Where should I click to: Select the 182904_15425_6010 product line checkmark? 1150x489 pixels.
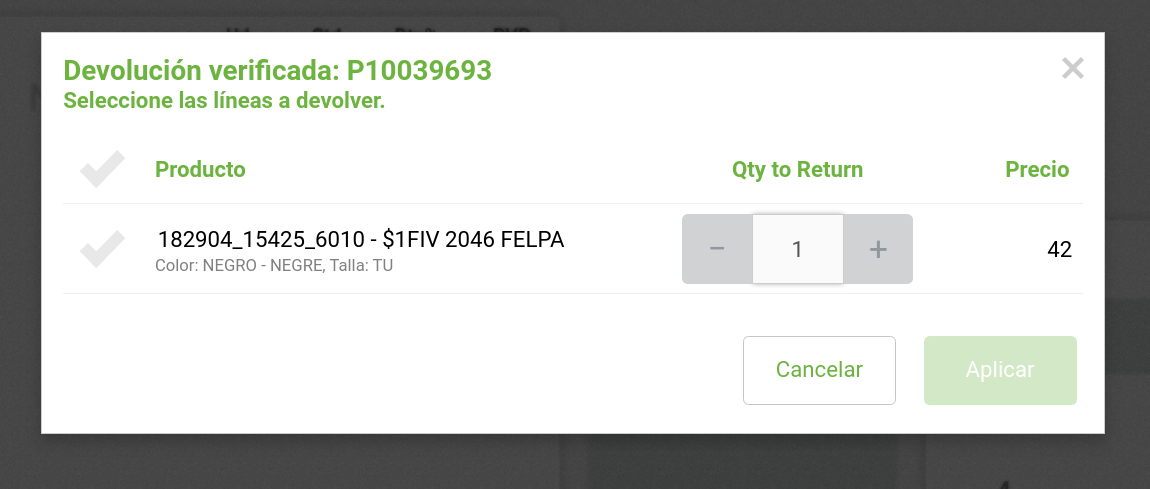(102, 249)
